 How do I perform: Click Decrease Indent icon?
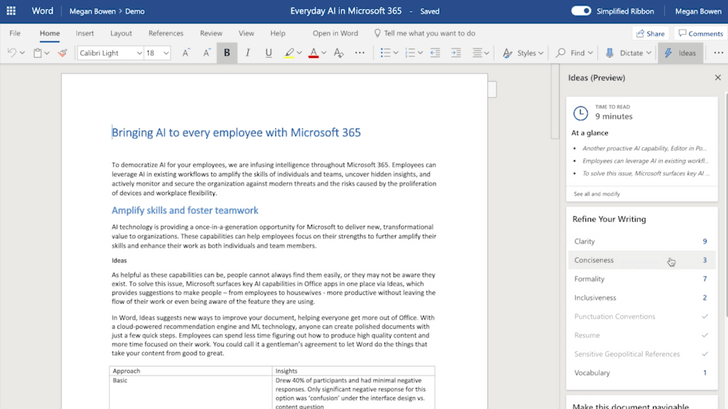[x=435, y=53]
